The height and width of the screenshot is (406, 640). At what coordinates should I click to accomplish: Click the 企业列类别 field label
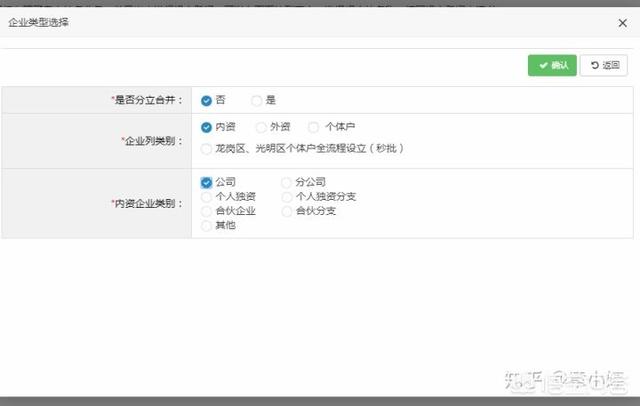[x=152, y=141]
